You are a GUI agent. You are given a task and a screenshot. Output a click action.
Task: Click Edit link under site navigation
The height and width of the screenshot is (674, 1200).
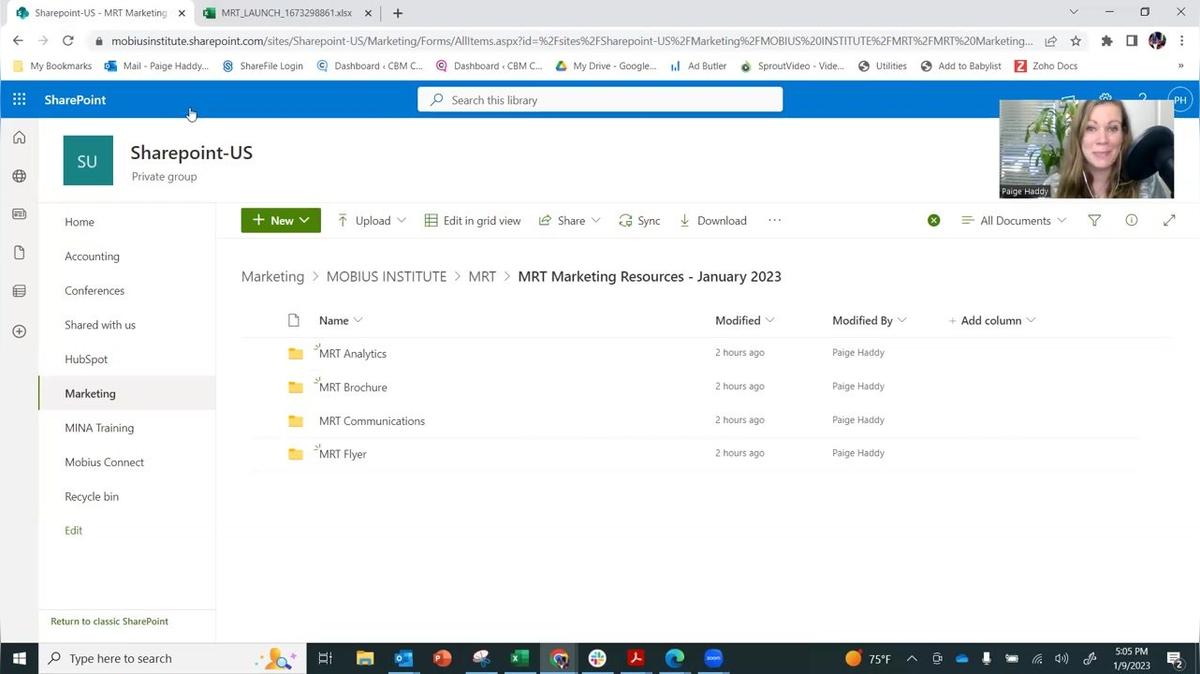pyautogui.click(x=74, y=530)
